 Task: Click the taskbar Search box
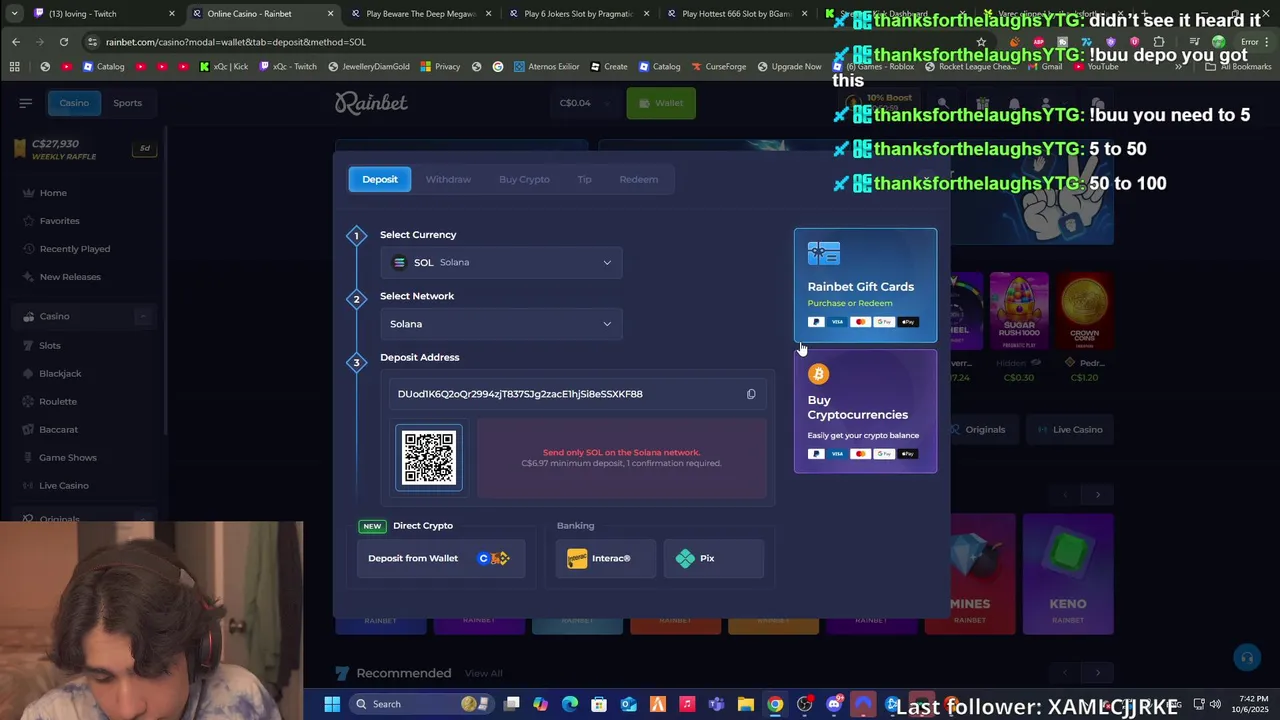coord(420,704)
